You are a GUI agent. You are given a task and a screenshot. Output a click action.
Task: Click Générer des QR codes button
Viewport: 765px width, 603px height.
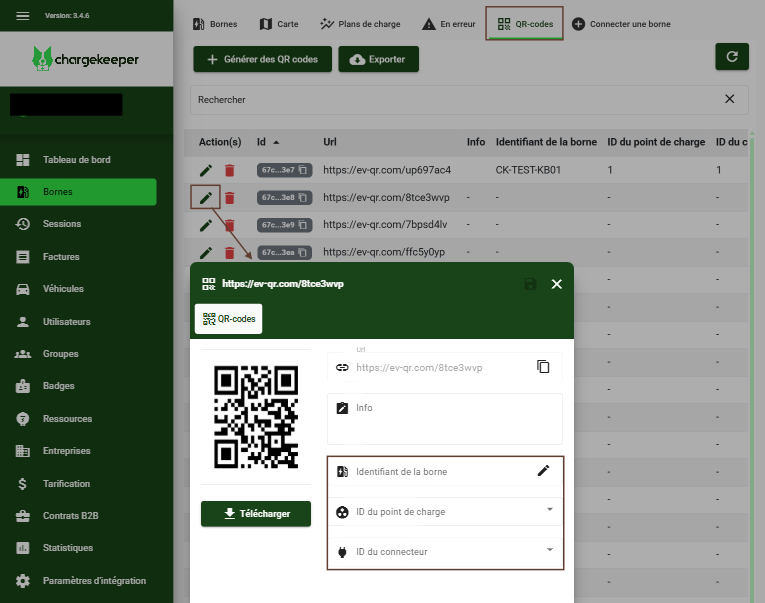pyautogui.click(x=262, y=59)
